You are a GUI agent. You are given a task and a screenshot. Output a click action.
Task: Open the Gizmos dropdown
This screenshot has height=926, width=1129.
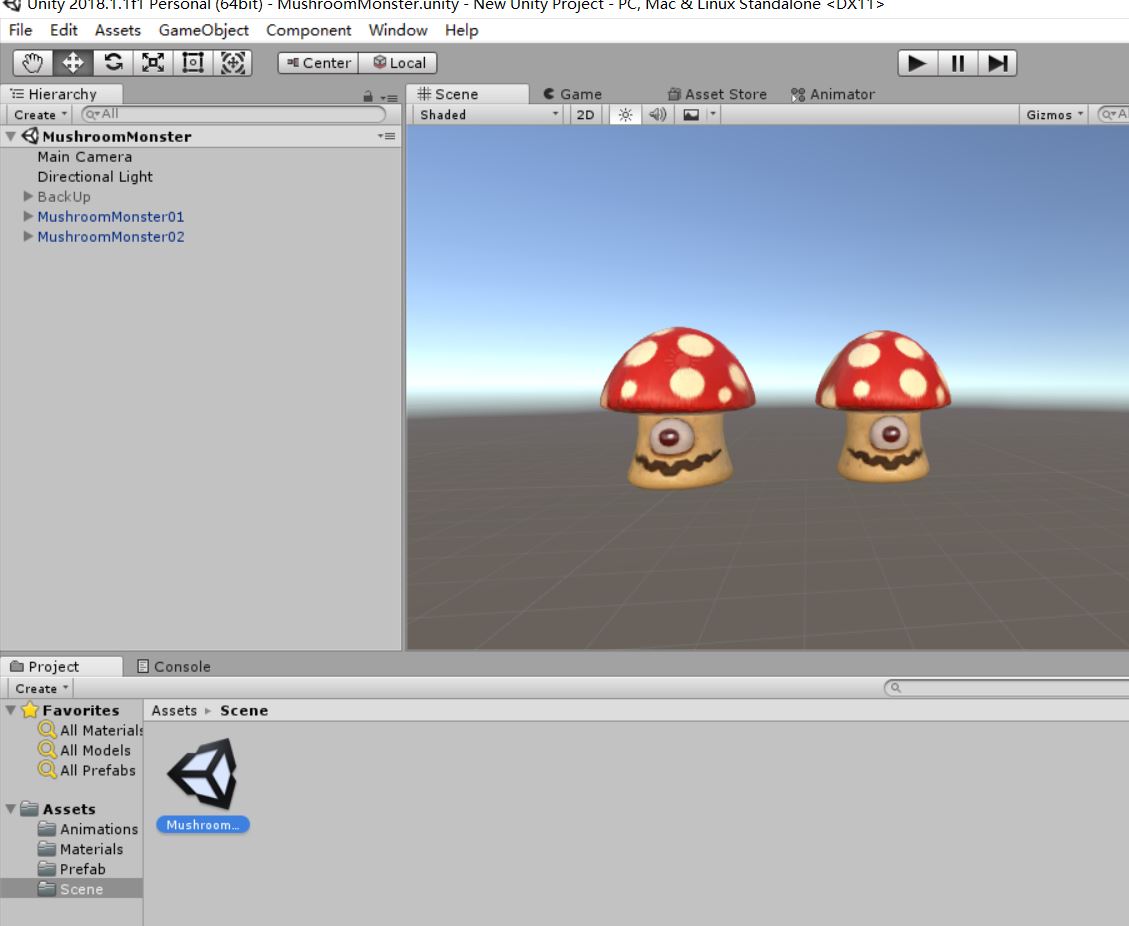(1051, 114)
